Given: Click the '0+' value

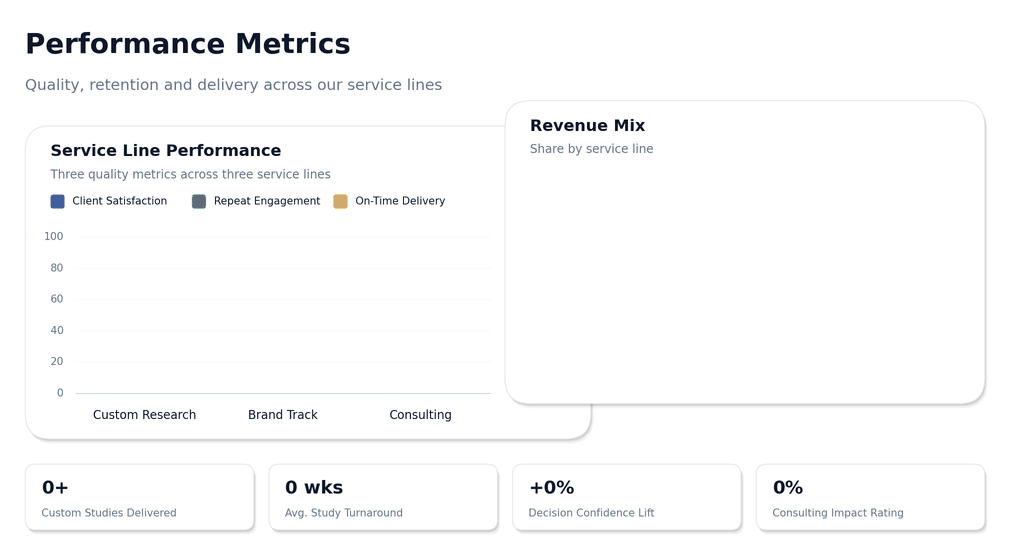Looking at the screenshot, I should (x=55, y=488).
